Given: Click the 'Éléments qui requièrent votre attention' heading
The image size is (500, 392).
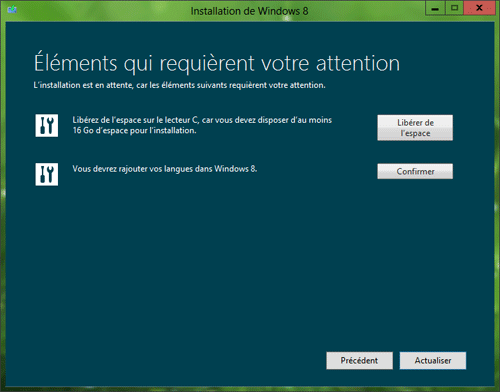Looking at the screenshot, I should [217, 63].
